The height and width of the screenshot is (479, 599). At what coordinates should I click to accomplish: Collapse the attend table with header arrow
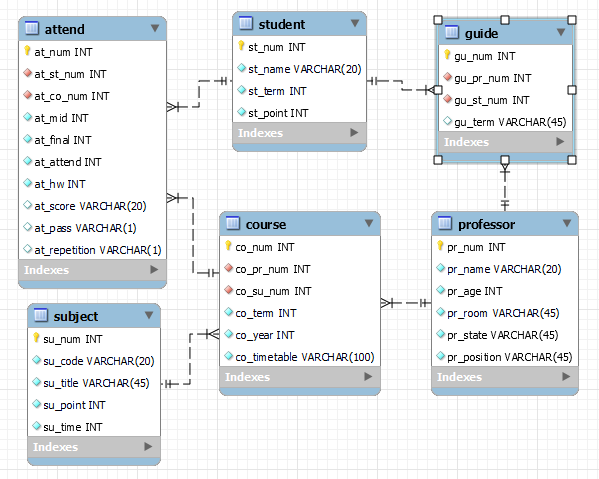coord(155,28)
